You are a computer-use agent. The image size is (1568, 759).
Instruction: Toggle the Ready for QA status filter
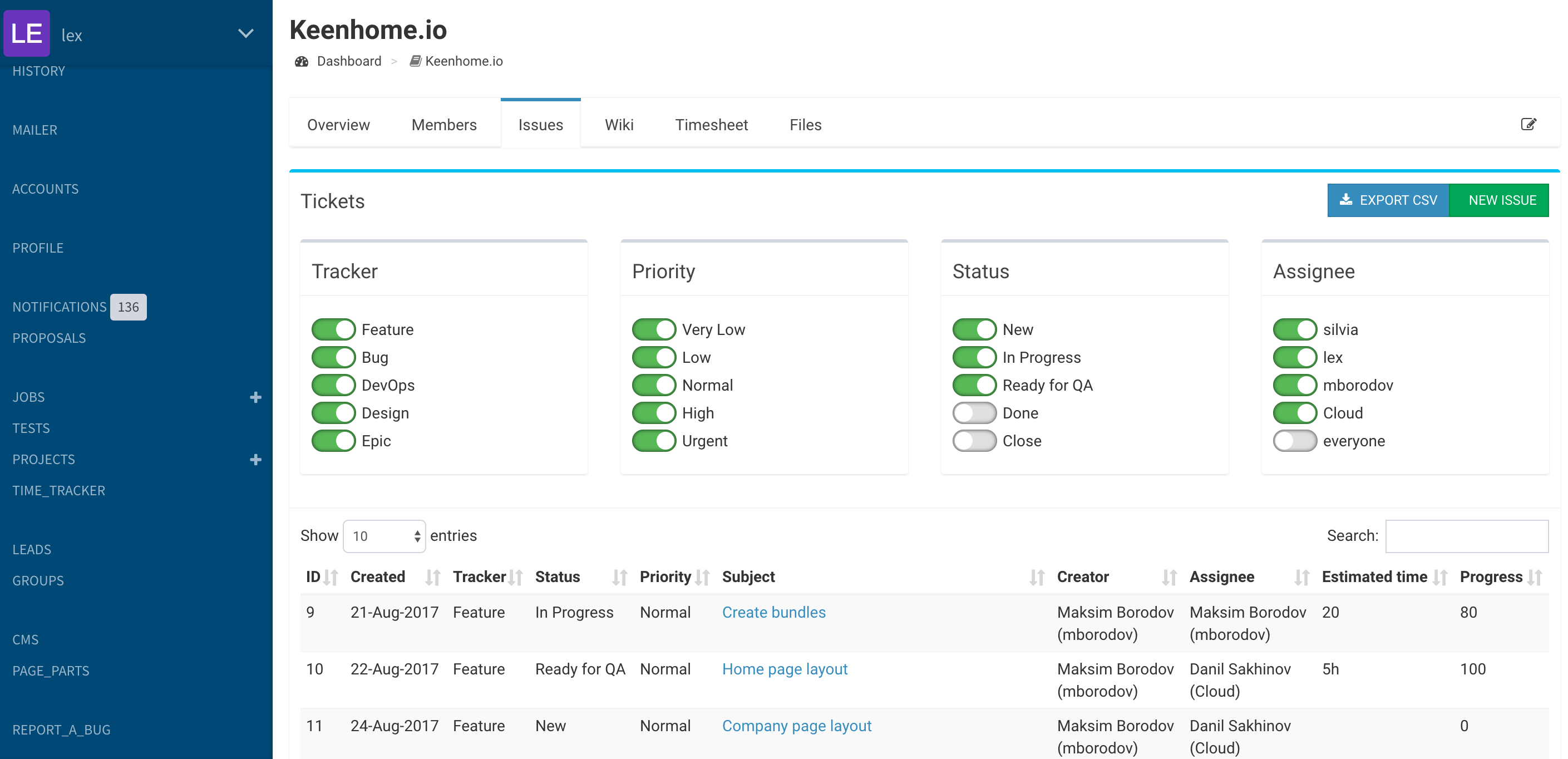click(x=974, y=385)
